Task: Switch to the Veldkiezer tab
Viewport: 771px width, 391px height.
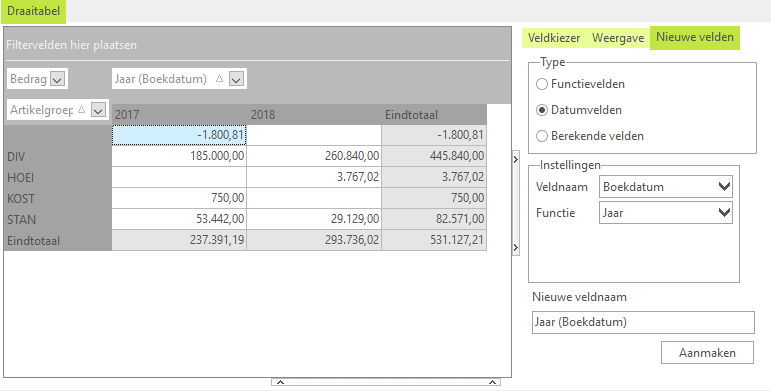Action: coord(554,38)
